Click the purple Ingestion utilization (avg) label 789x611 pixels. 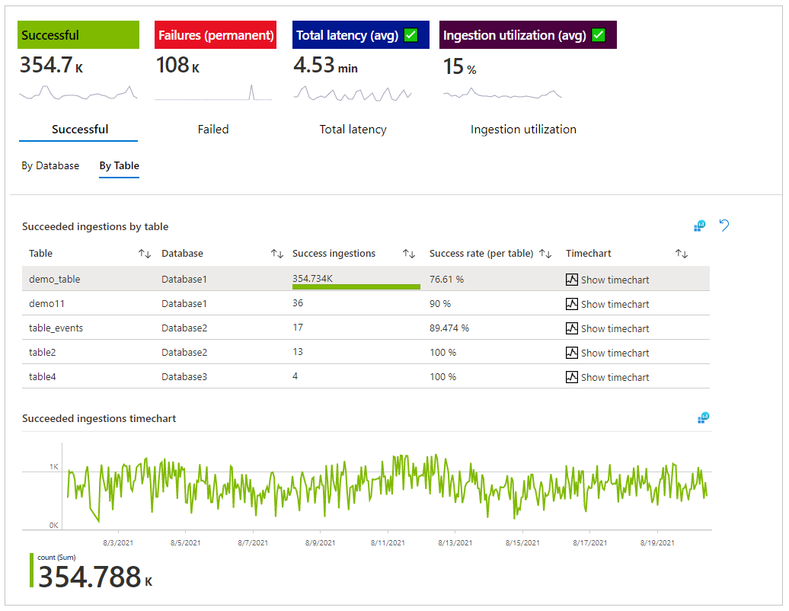(515, 35)
